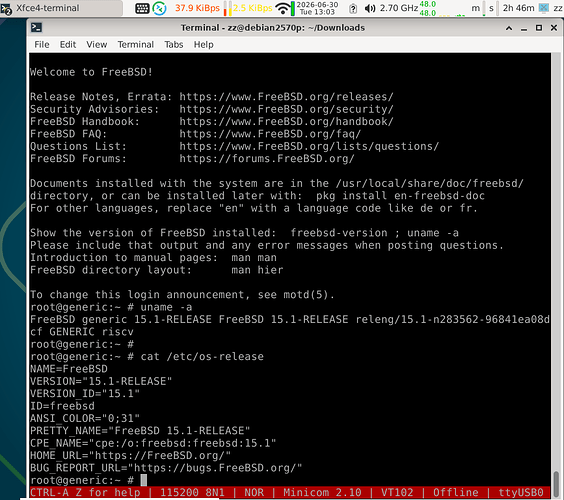This screenshot has height=500, width=564.
Task: Click the blue display icon near zz
Action: click(x=543, y=8)
